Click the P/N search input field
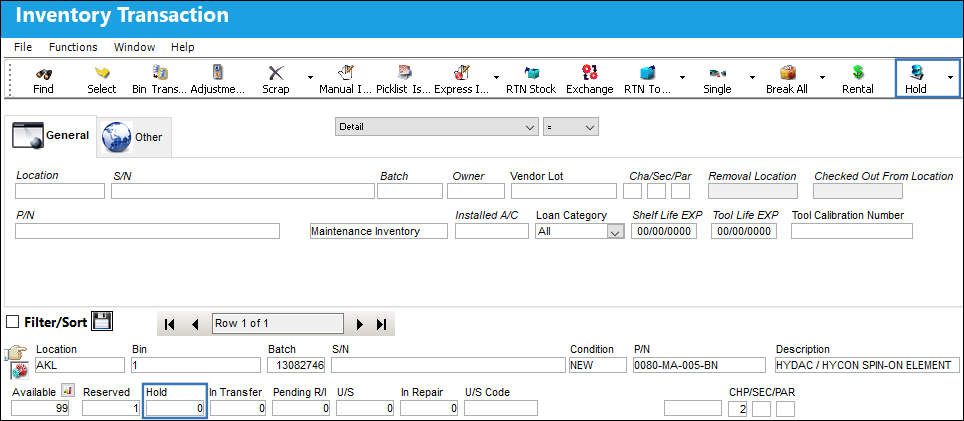 147,231
